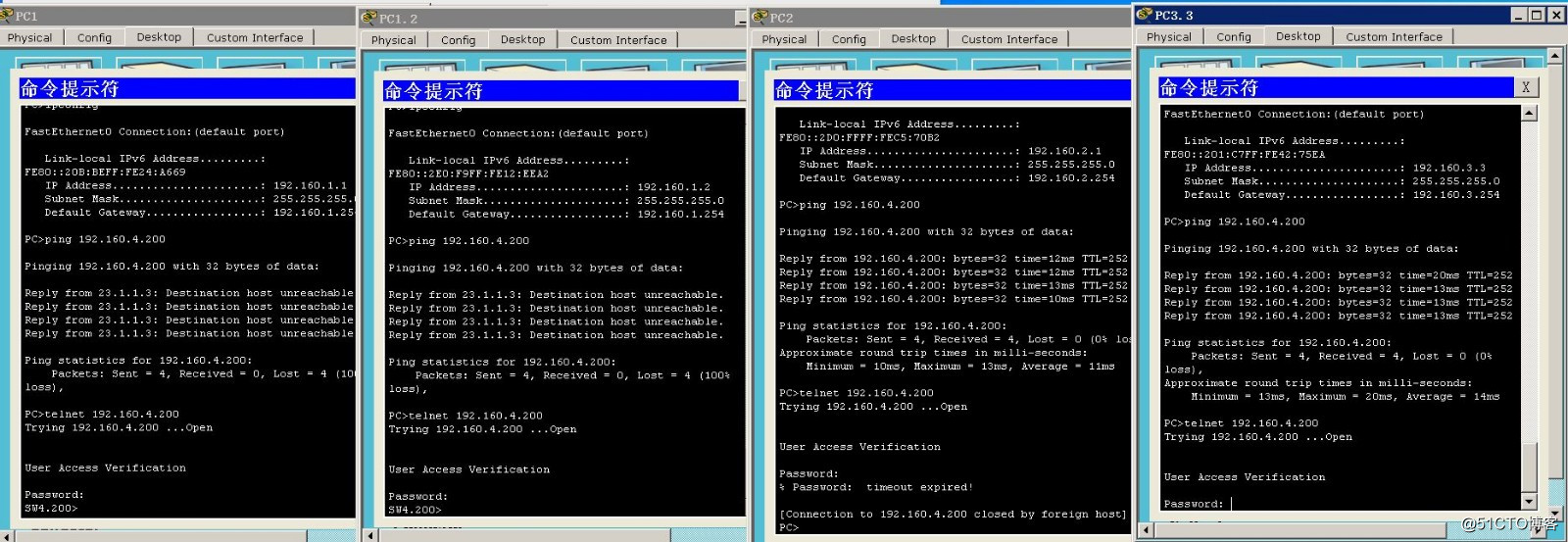Click 'PC>ping 192.160.4.200' command in PC1
Screen dimensions: 1568x542
pyautogui.click(x=95, y=239)
